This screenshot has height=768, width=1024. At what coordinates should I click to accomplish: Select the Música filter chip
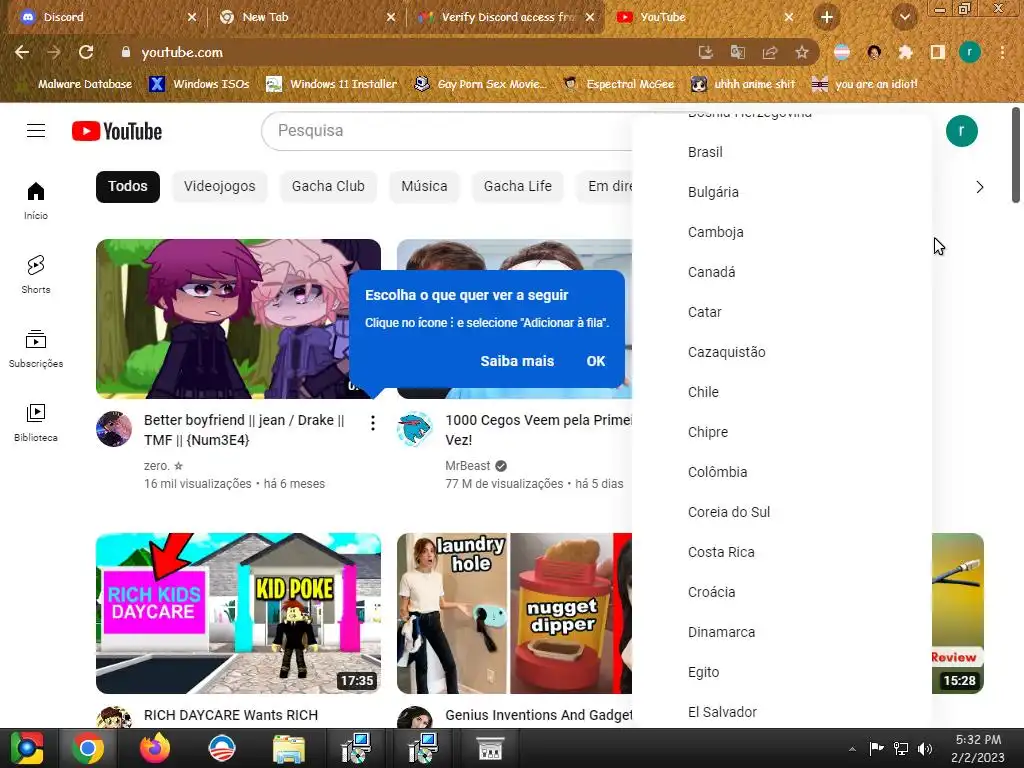424,187
